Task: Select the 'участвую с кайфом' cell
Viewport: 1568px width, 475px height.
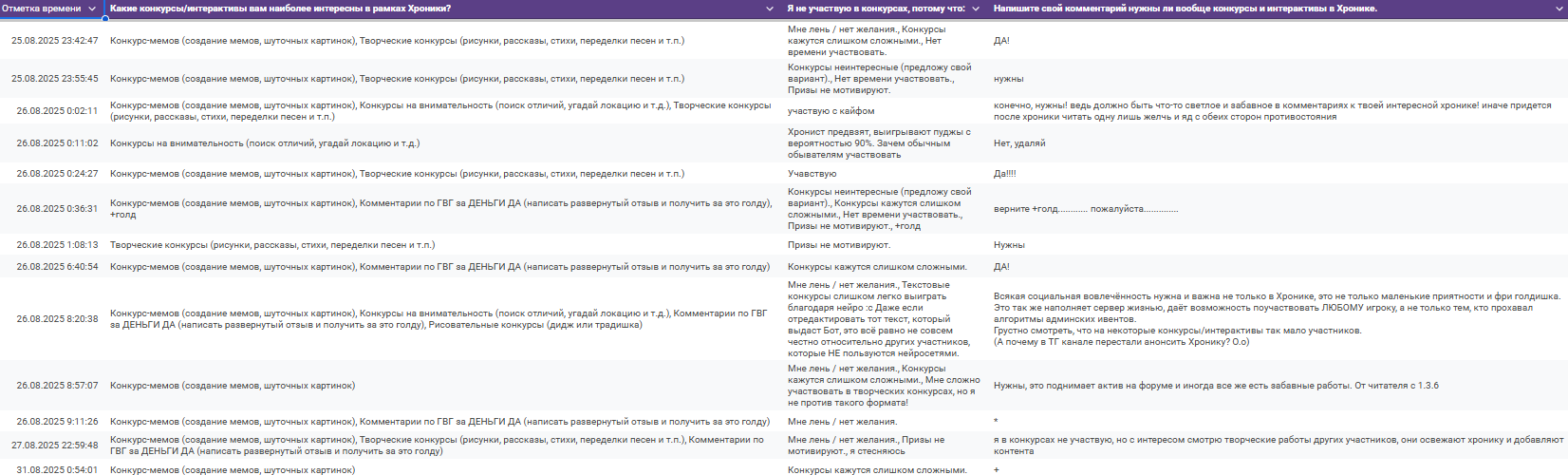Action: tap(831, 111)
